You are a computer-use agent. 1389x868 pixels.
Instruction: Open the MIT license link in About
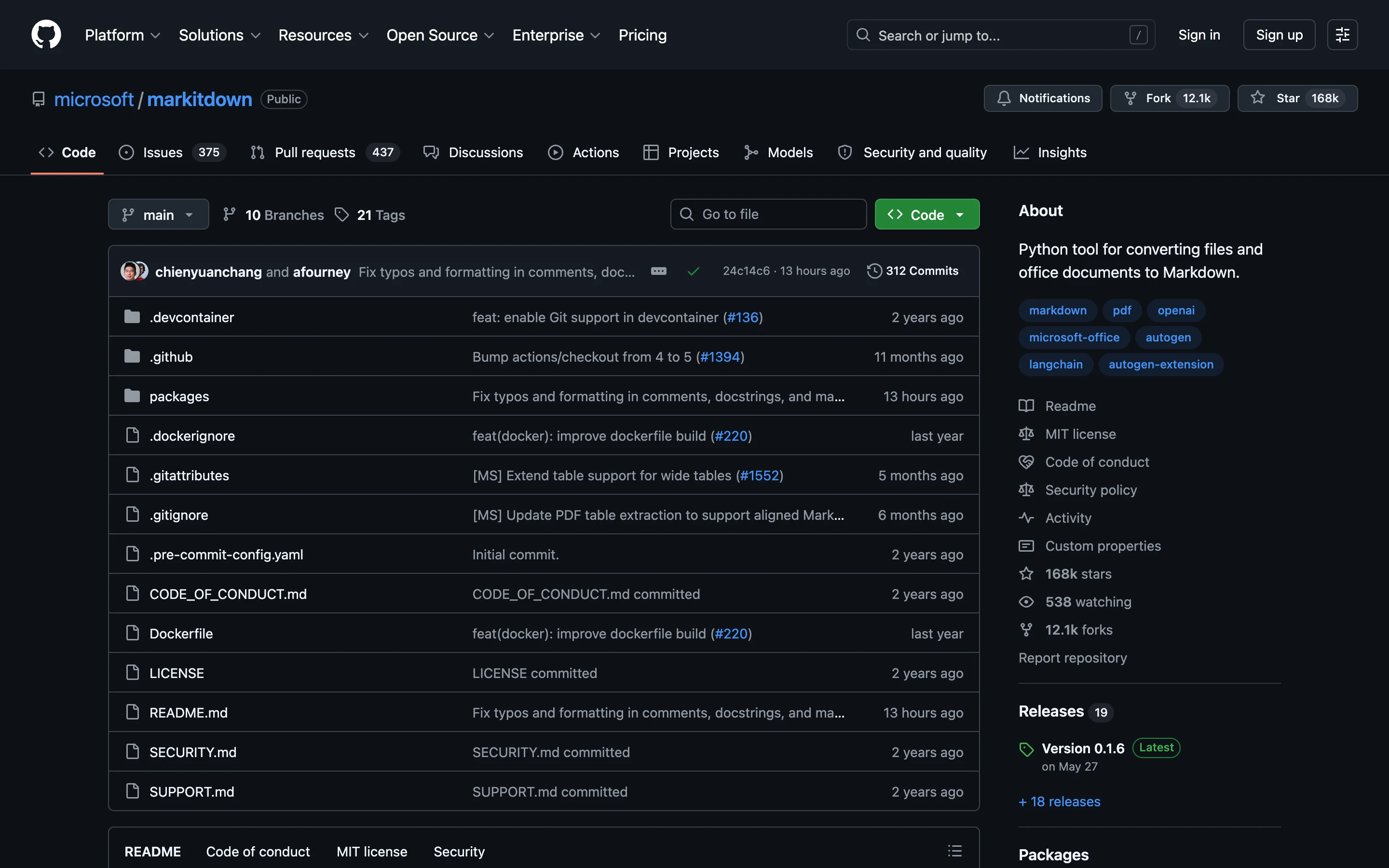pos(1067,434)
